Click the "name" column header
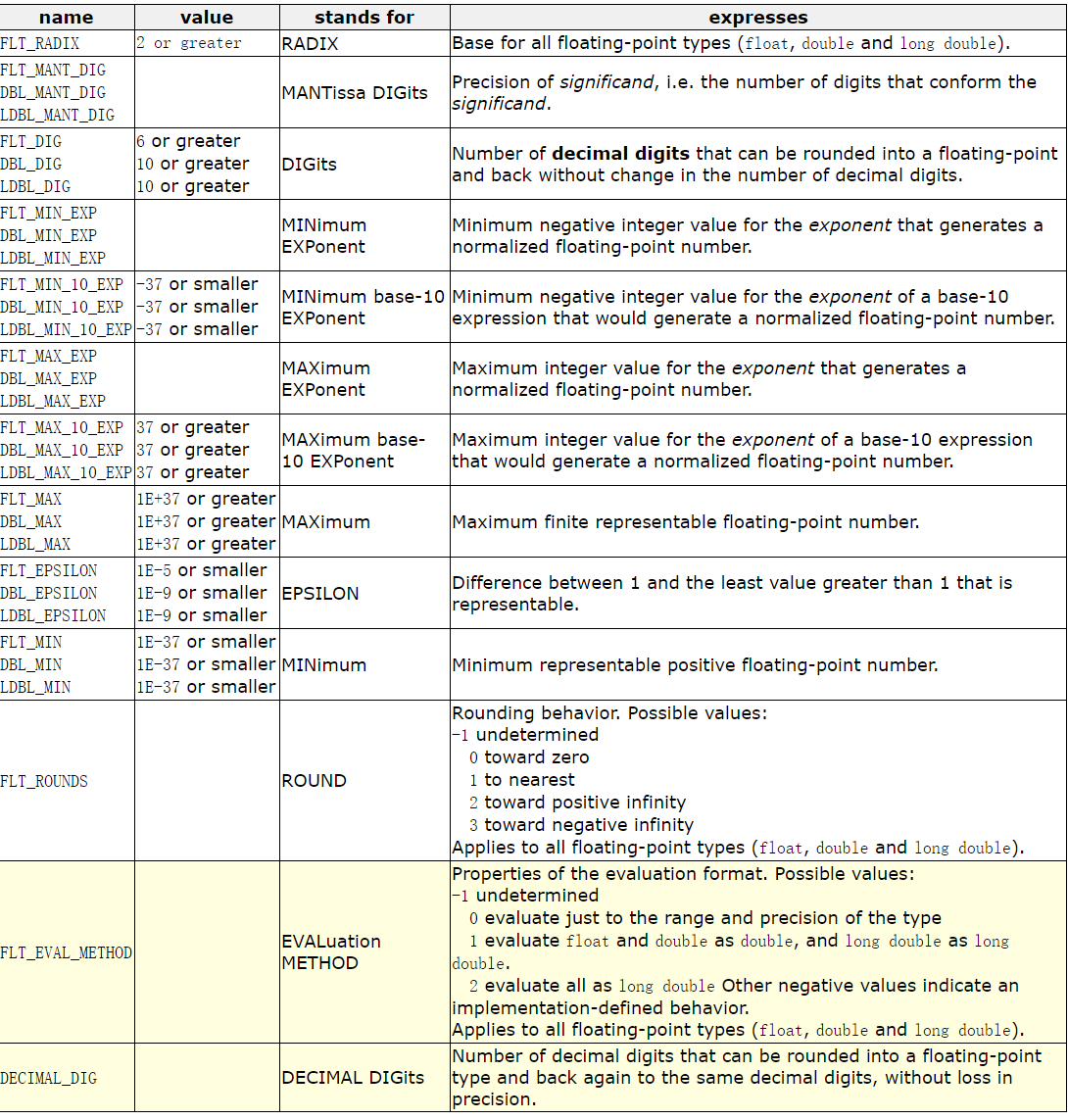The width and height of the screenshot is (1068, 1120). tap(67, 17)
